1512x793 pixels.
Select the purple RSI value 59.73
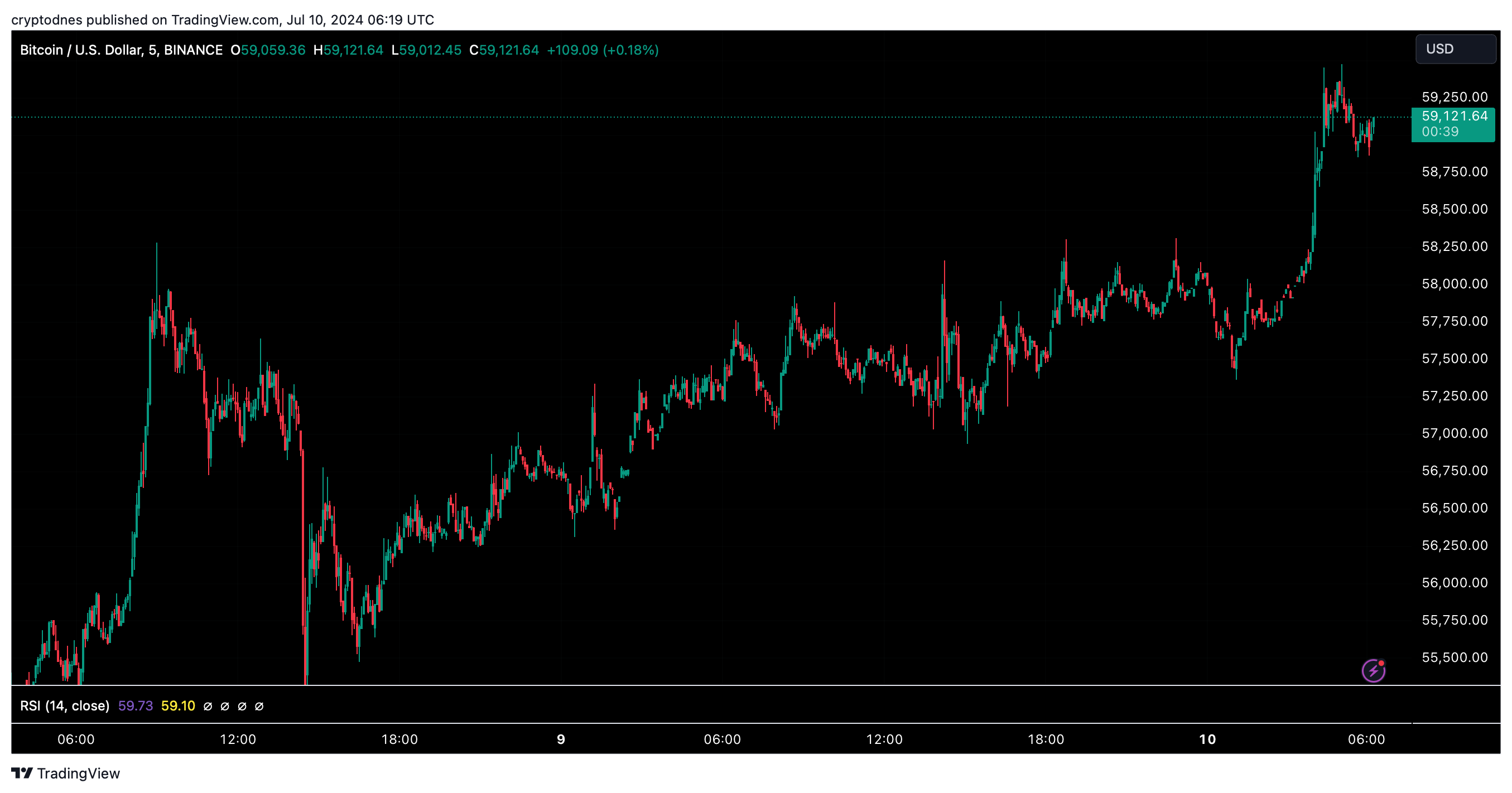click(x=135, y=705)
